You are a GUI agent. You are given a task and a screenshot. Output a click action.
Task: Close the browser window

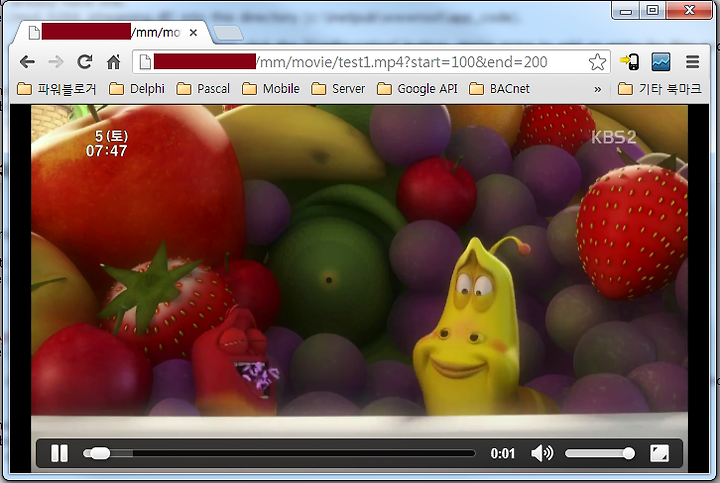pos(689,10)
